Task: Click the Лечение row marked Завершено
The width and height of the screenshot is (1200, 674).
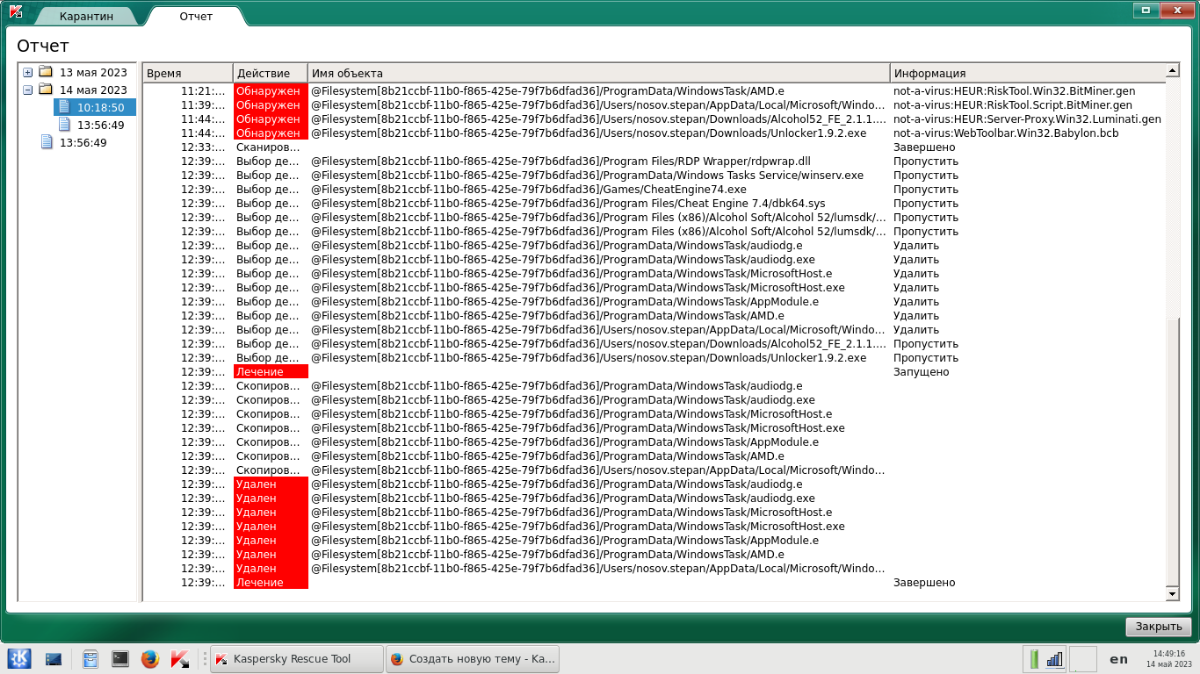Action: pyautogui.click(x=655, y=582)
